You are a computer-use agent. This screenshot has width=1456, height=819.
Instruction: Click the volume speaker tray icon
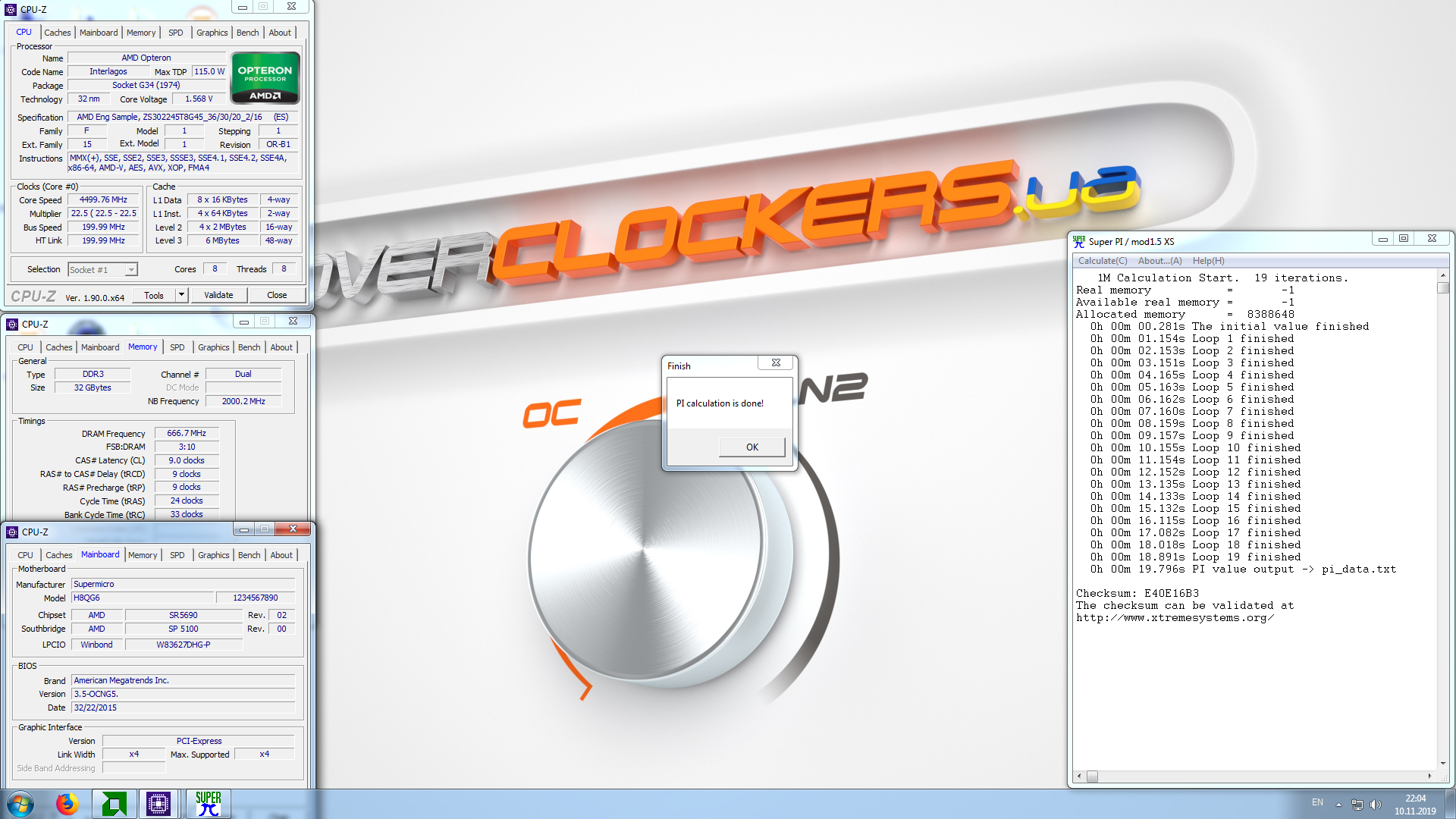(1376, 805)
